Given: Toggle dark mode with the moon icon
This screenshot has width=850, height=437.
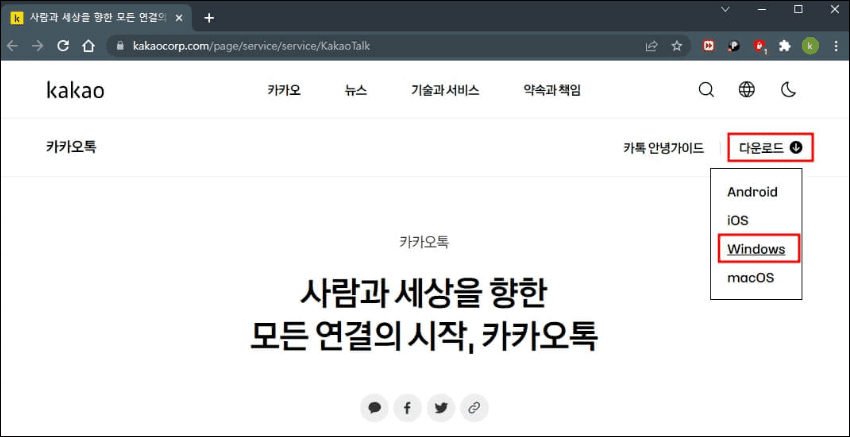Looking at the screenshot, I should tap(788, 89).
